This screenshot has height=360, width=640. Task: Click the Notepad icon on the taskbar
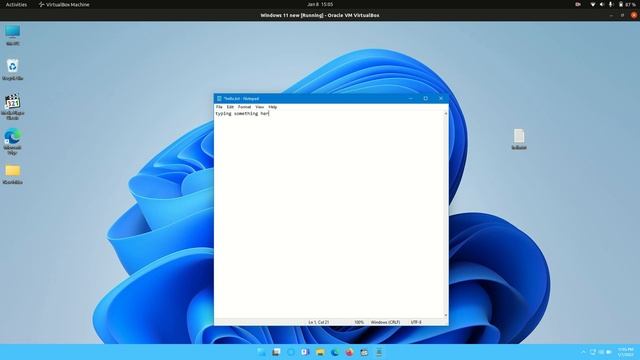tap(379, 352)
